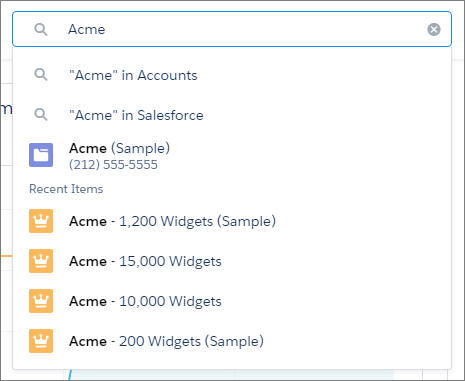The width and height of the screenshot is (465, 381).
Task: Open Acme - 200 Widgets (Sample) opportunity
Action: (x=232, y=341)
